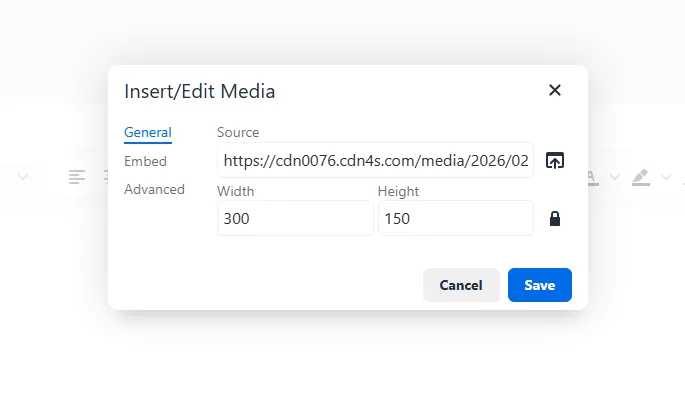The height and width of the screenshot is (405, 685).
Task: Click the Height field showing 150
Action: (x=455, y=218)
